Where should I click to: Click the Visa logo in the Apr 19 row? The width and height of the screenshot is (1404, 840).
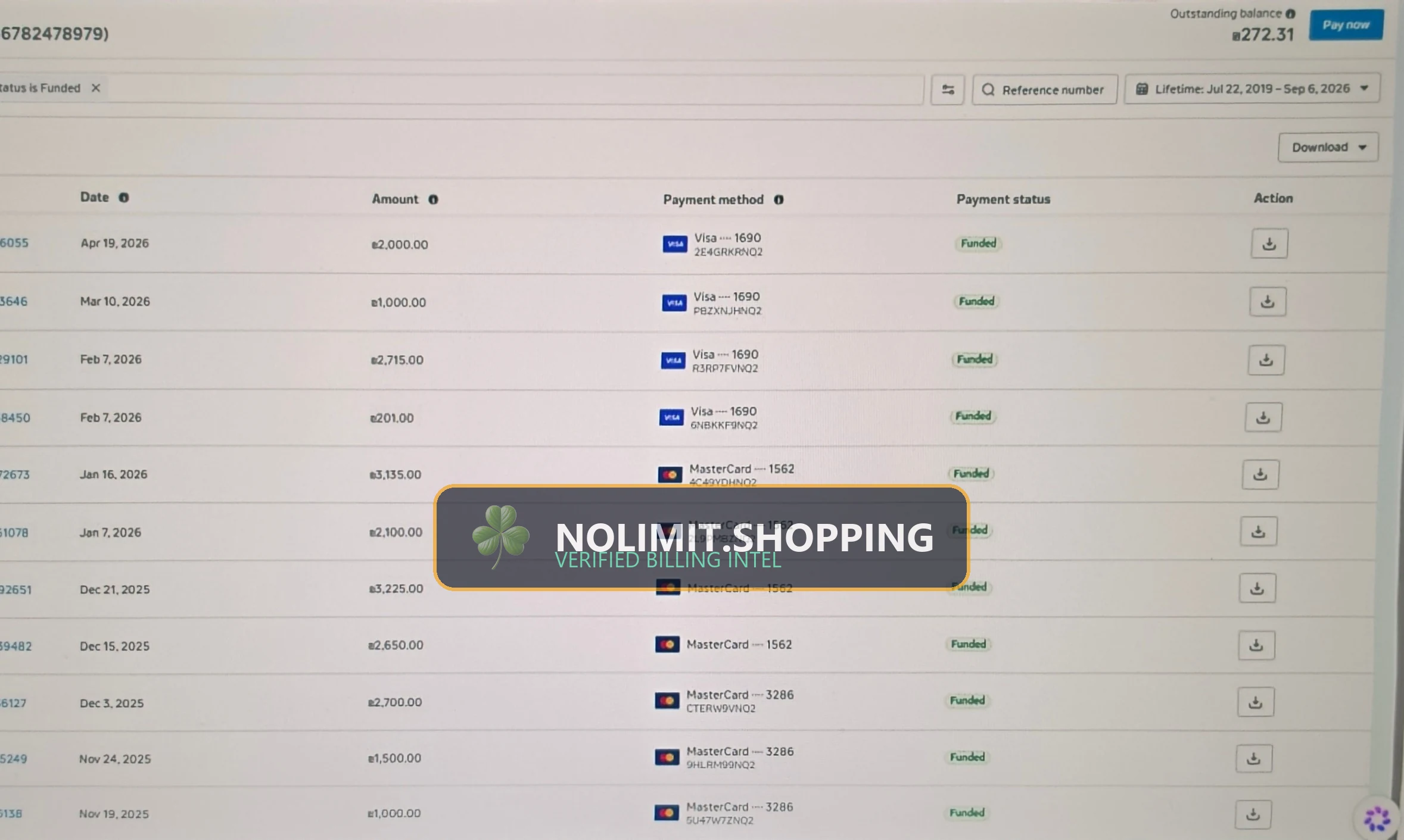pos(675,244)
